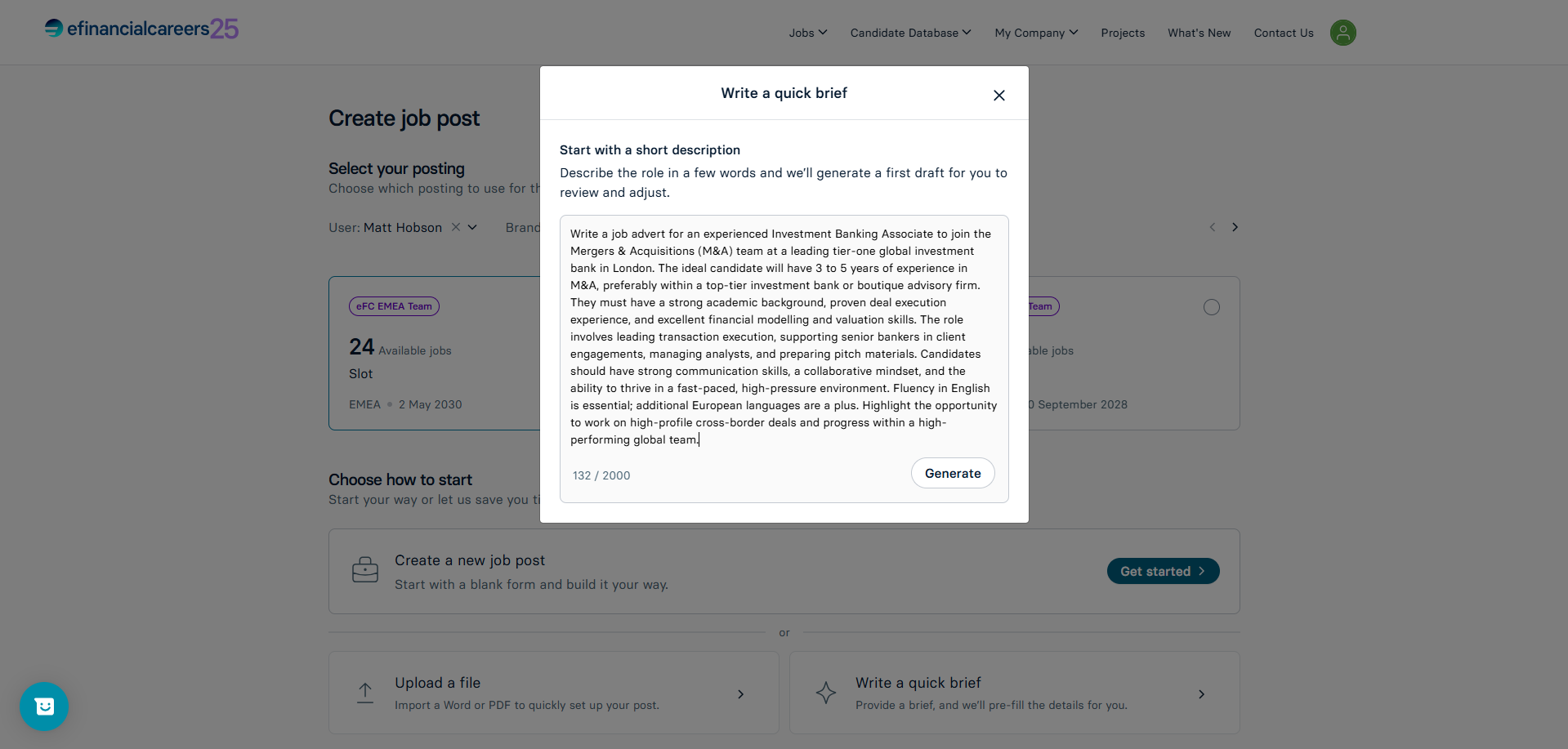Select the radio button on right posting card

point(1211,307)
